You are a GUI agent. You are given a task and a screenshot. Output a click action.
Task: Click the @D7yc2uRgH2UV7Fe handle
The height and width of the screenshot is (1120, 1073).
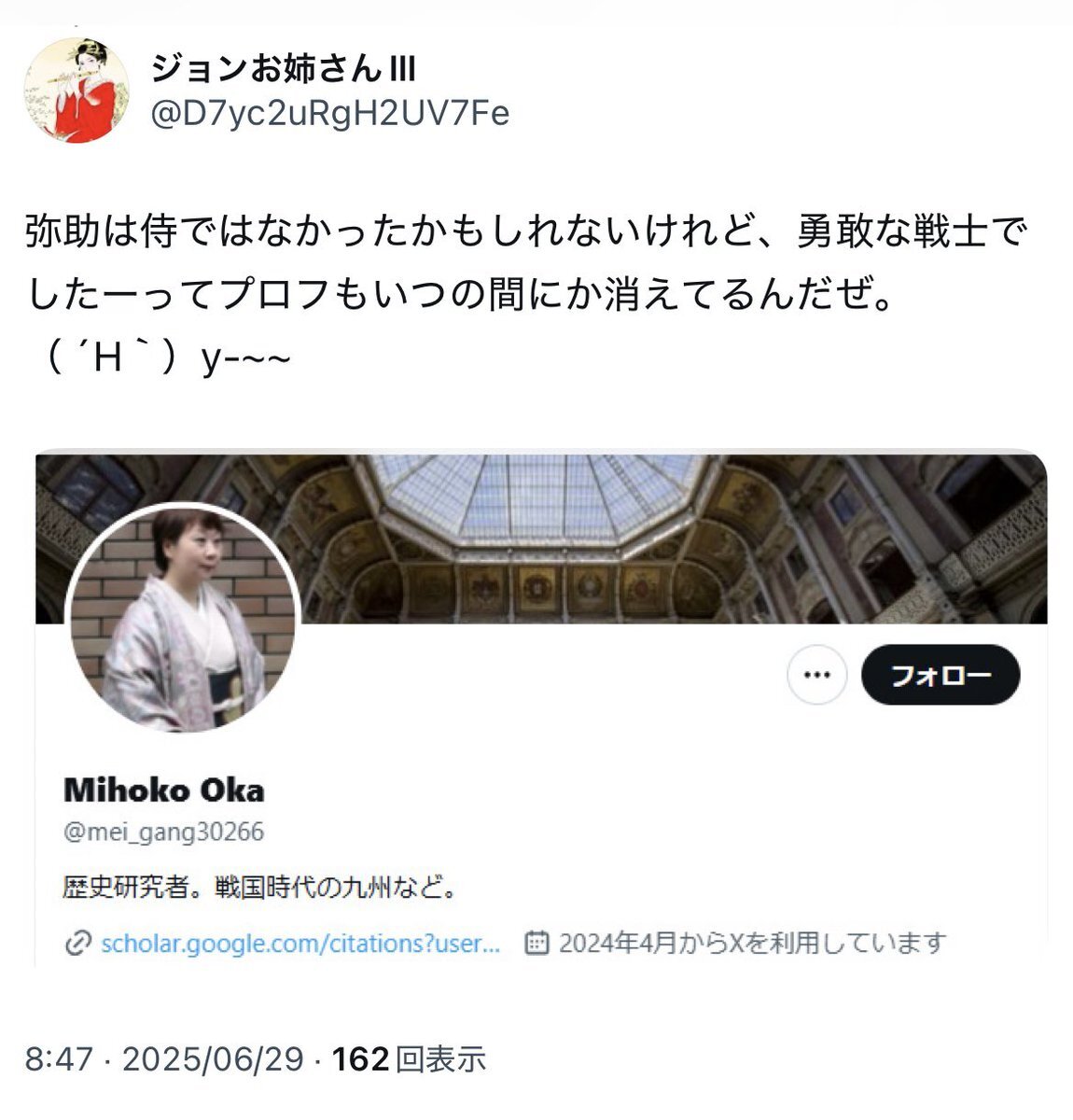pyautogui.click(x=330, y=114)
